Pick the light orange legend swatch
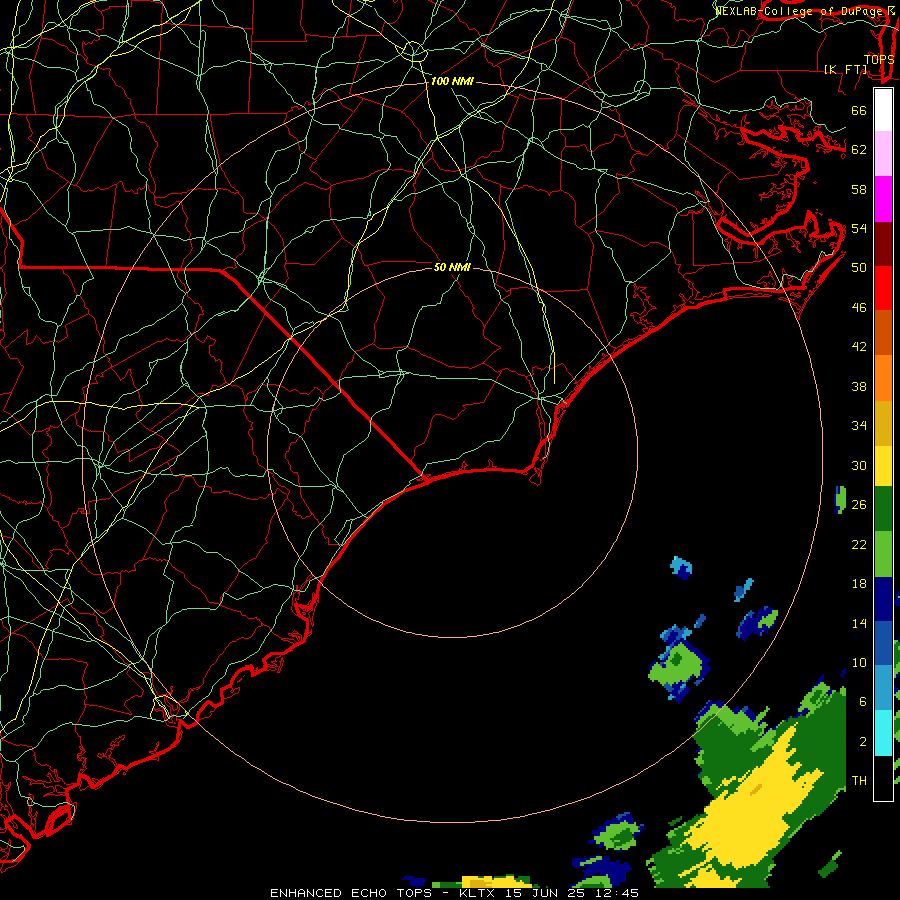 click(883, 377)
